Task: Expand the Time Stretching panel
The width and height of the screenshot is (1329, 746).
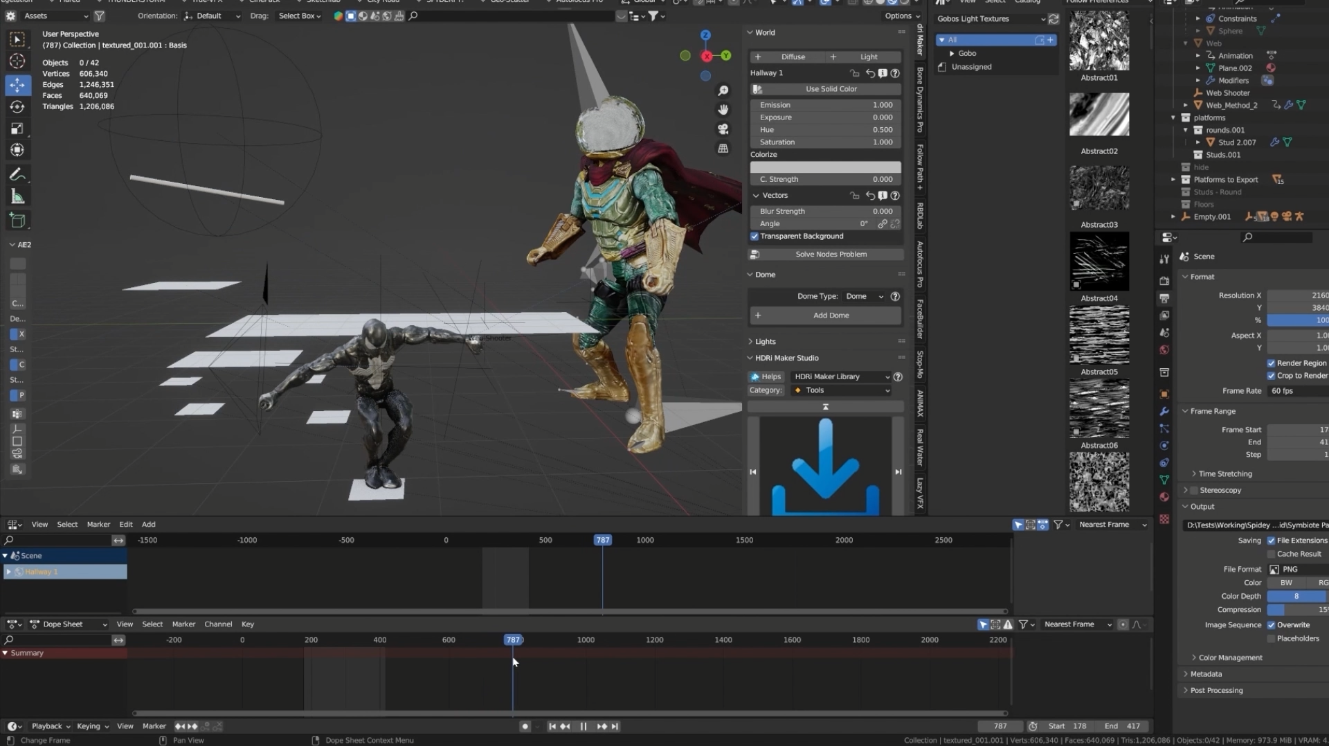Action: (x=1225, y=474)
